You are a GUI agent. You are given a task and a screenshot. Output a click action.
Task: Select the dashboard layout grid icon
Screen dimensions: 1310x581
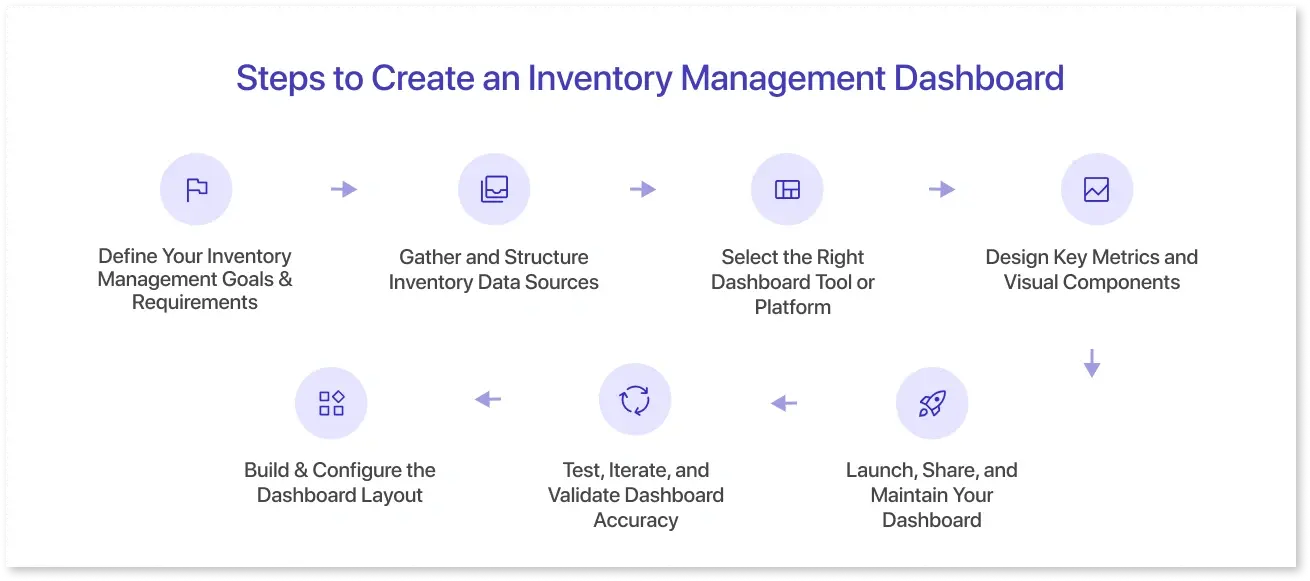click(x=787, y=189)
